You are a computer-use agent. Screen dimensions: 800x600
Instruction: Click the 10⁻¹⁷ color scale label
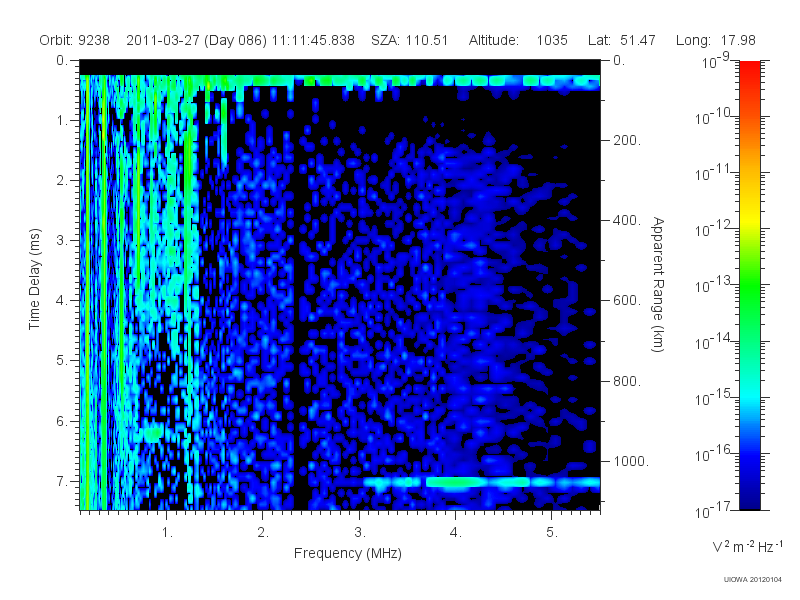pyautogui.click(x=714, y=510)
